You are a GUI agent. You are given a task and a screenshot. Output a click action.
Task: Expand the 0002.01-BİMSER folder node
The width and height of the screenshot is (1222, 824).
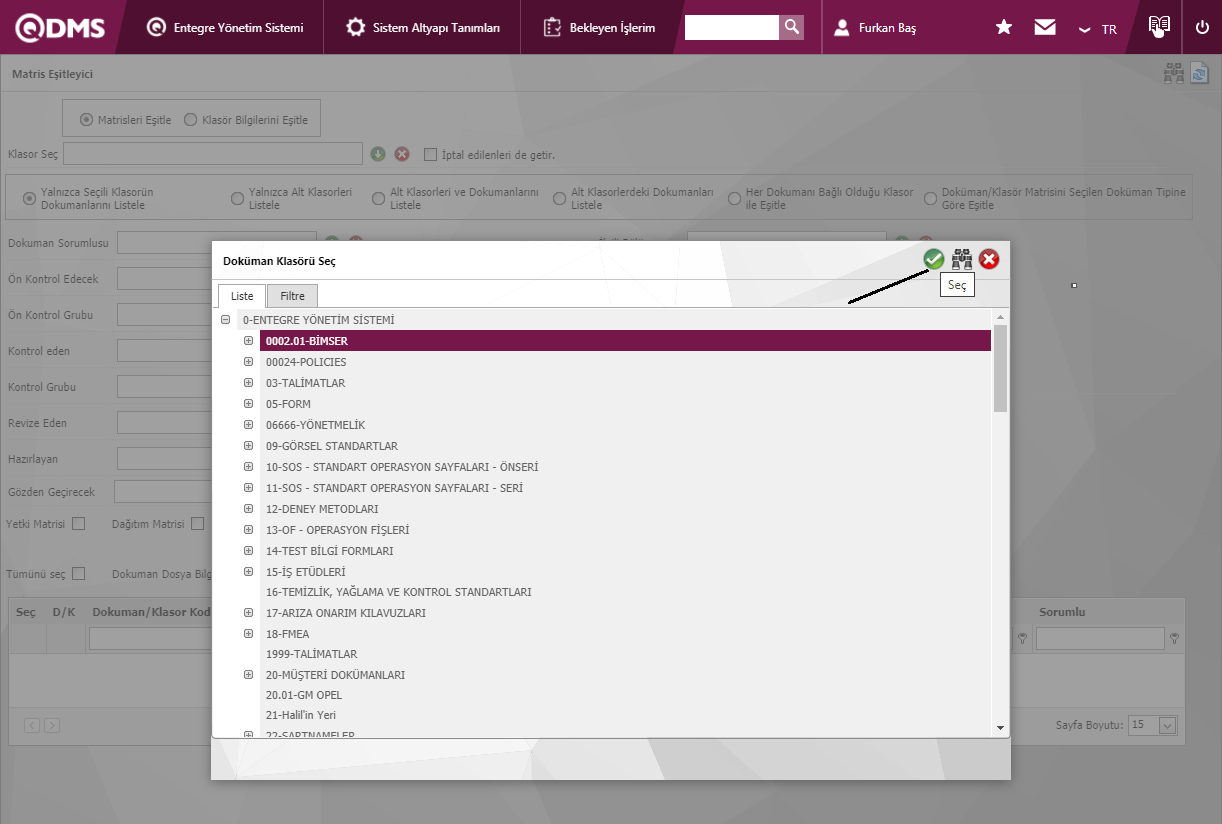point(248,341)
